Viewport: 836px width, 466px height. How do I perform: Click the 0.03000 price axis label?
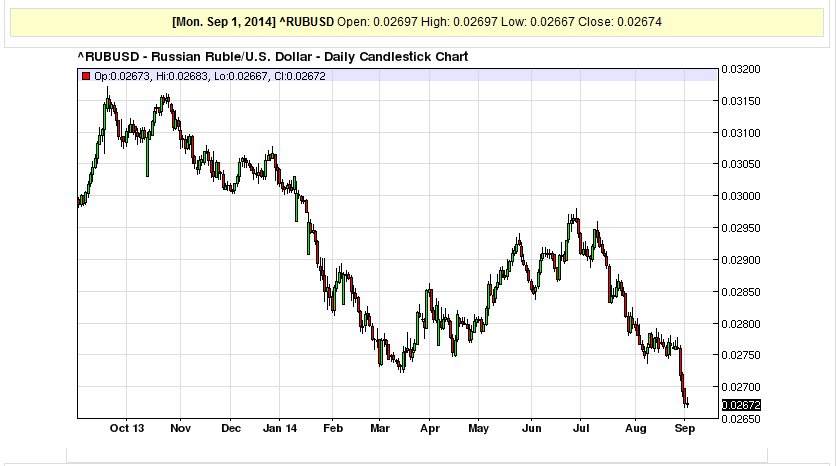tap(741, 196)
